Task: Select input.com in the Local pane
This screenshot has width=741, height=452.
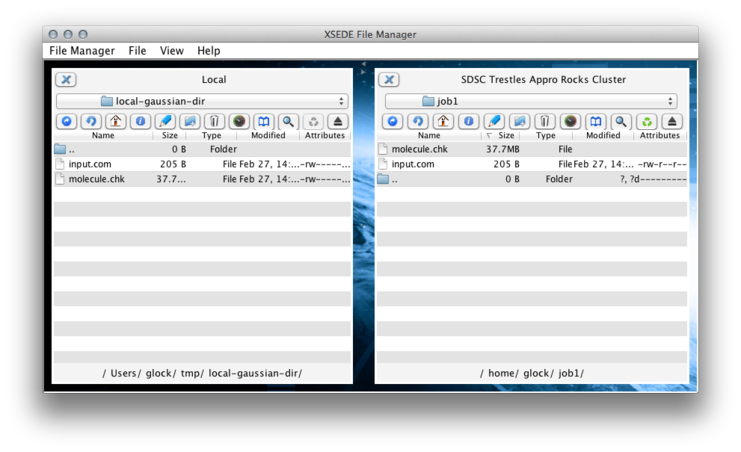Action: tap(202, 164)
